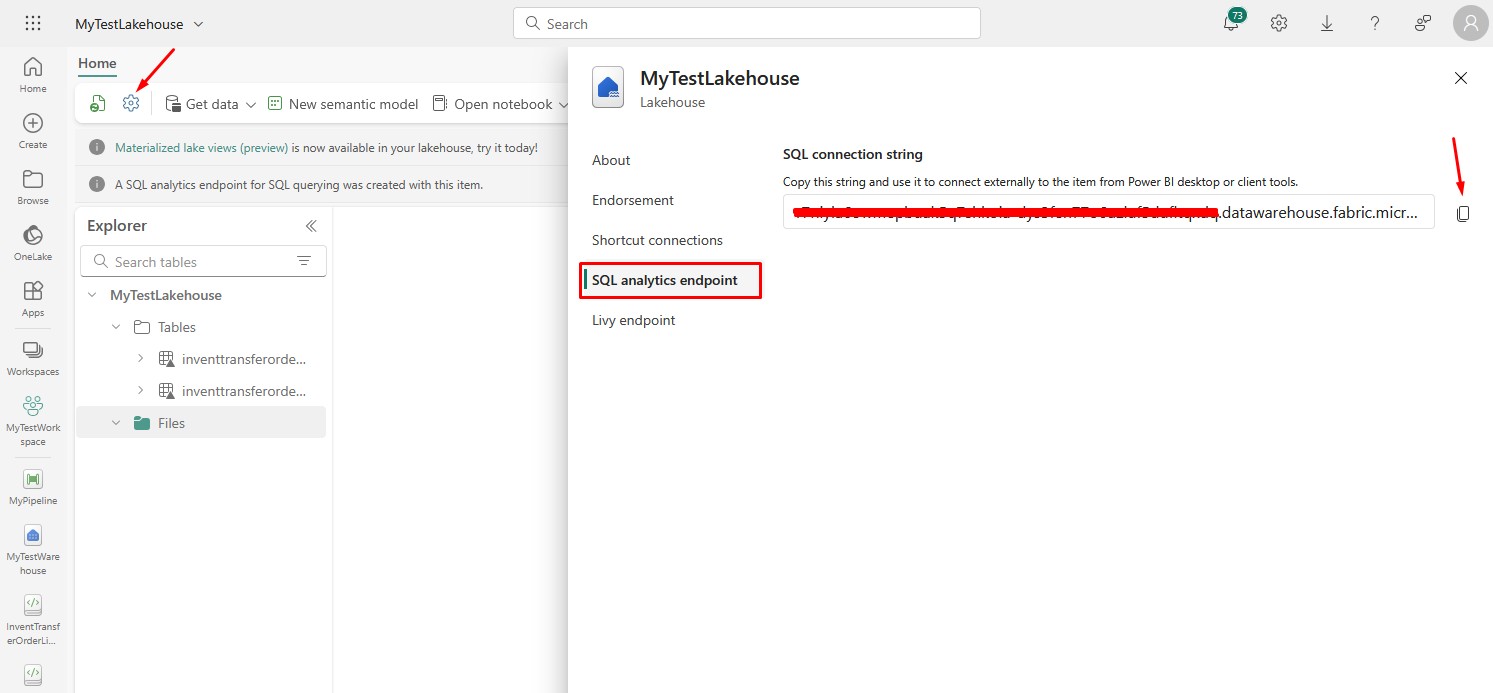Toggle the Files folder chevron

pyautogui.click(x=116, y=423)
